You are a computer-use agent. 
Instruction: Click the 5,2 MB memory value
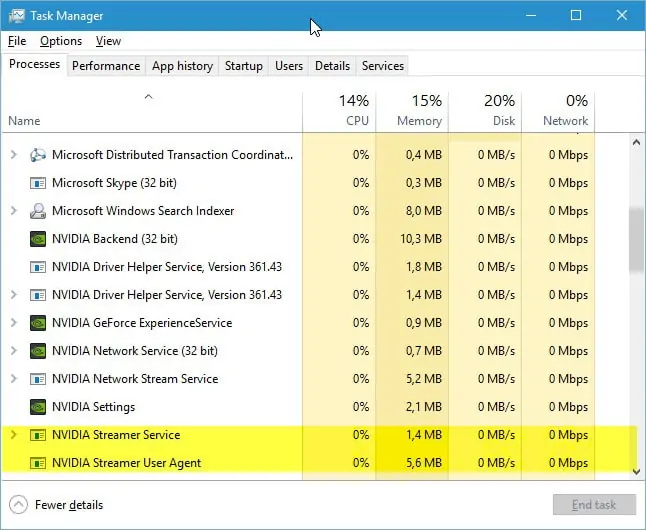point(424,379)
